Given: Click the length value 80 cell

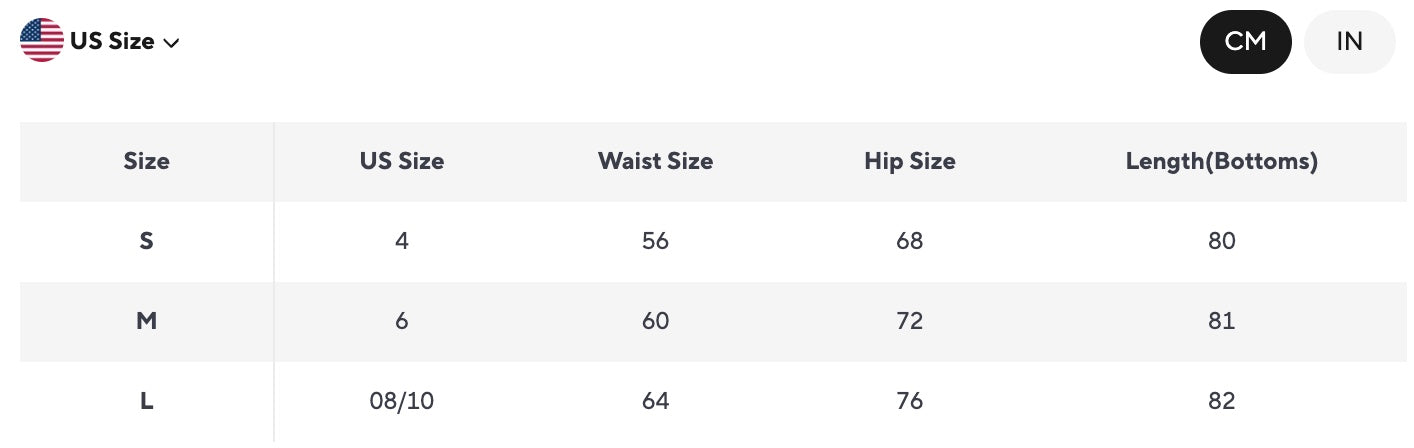Looking at the screenshot, I should coord(1222,241).
